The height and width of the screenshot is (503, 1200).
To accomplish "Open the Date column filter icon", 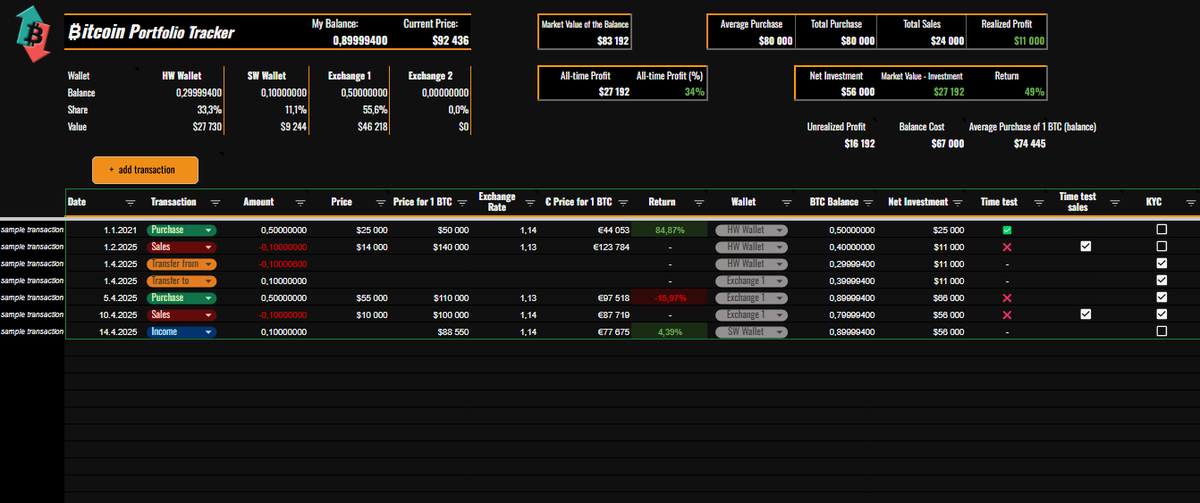I will pyautogui.click(x=130, y=202).
